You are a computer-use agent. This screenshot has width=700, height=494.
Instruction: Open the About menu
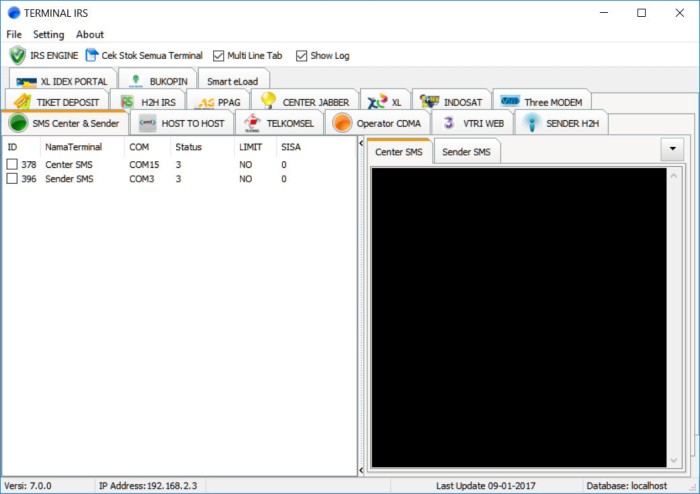point(90,34)
